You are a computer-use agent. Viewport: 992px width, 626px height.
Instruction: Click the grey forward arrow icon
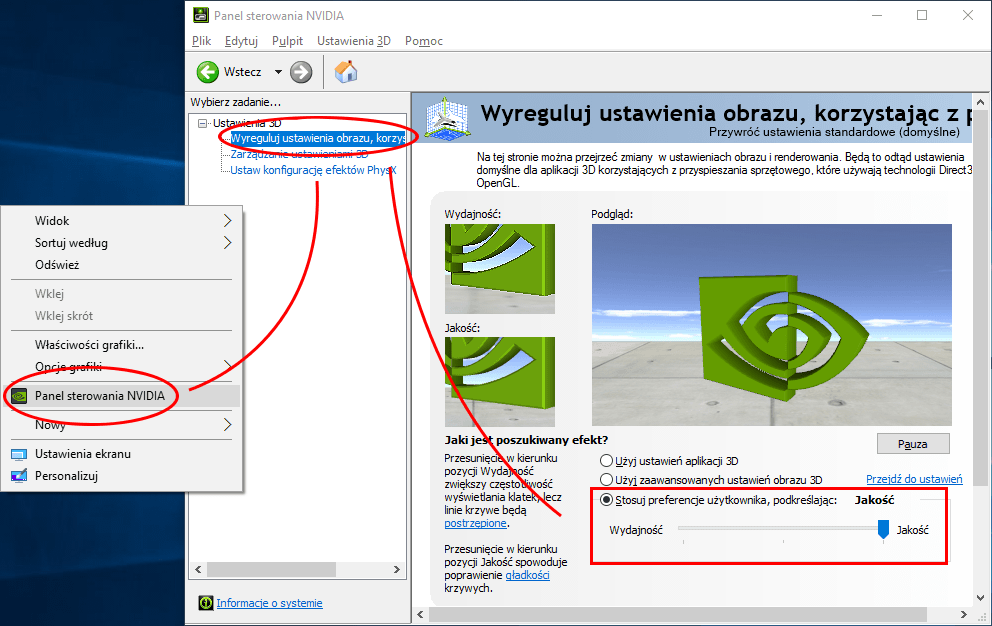[x=301, y=72]
